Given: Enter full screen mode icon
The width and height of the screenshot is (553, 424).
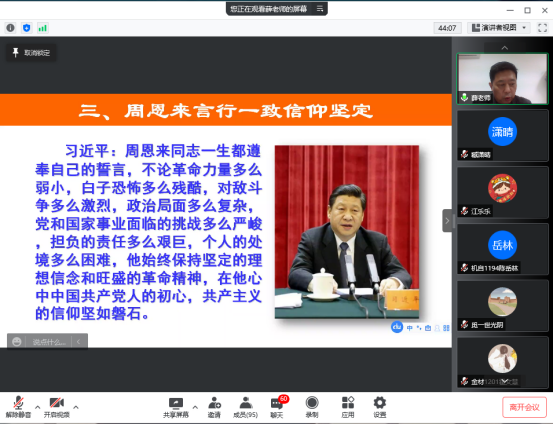Looking at the screenshot, I should click(x=542, y=28).
